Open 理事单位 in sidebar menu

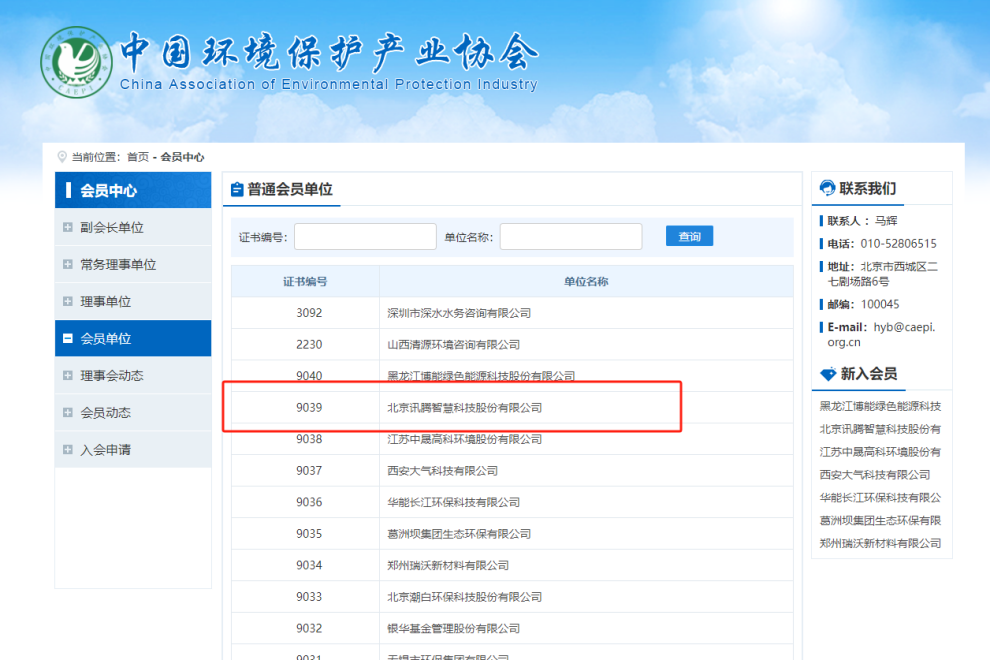[133, 301]
